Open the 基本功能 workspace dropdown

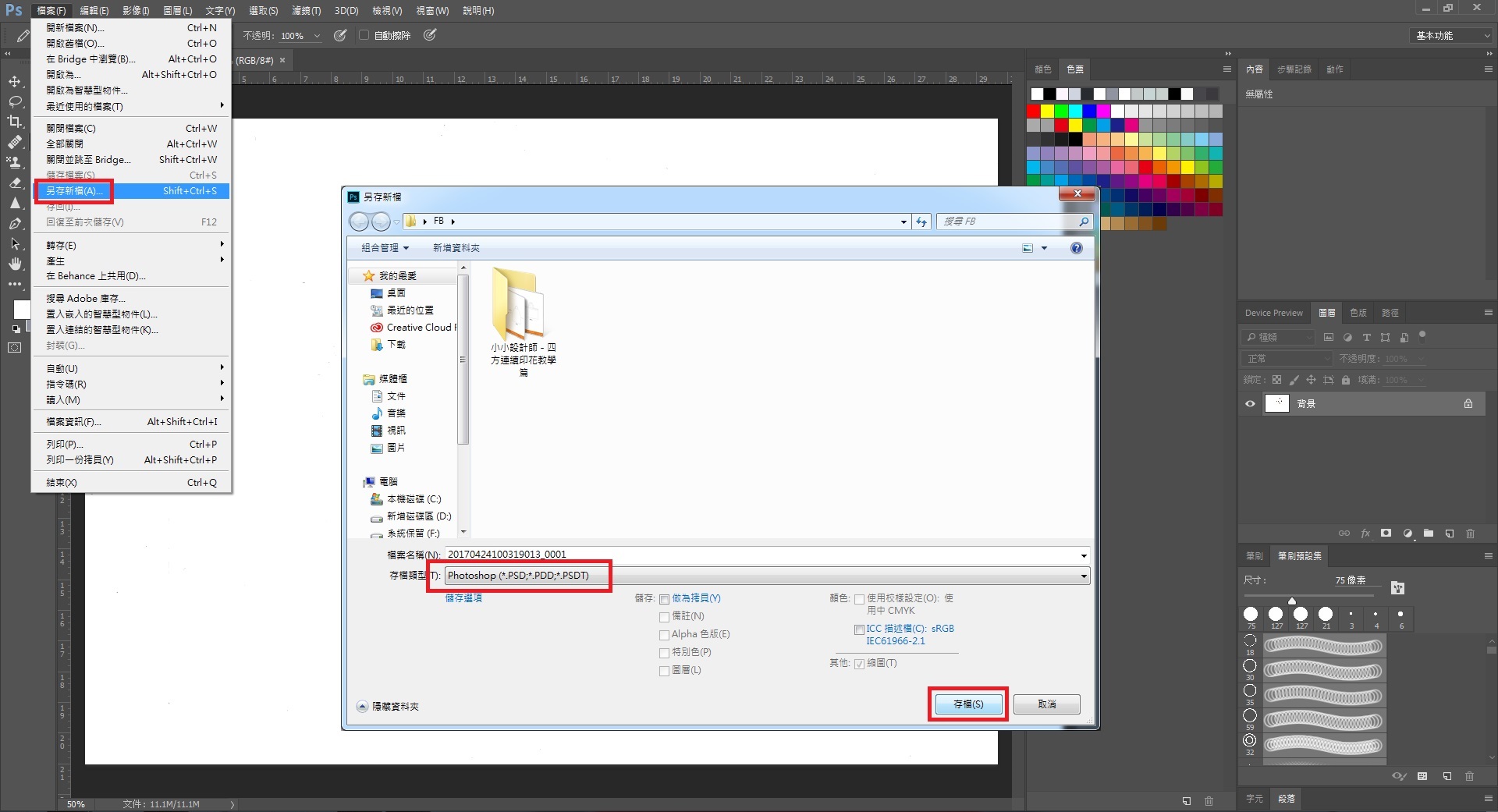tap(1452, 36)
